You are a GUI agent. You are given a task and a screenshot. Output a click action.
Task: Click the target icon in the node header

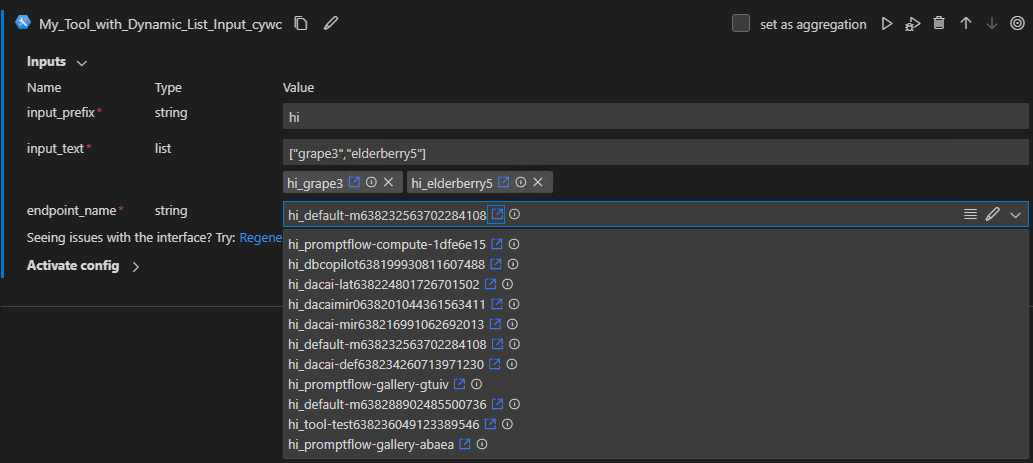tap(1017, 24)
